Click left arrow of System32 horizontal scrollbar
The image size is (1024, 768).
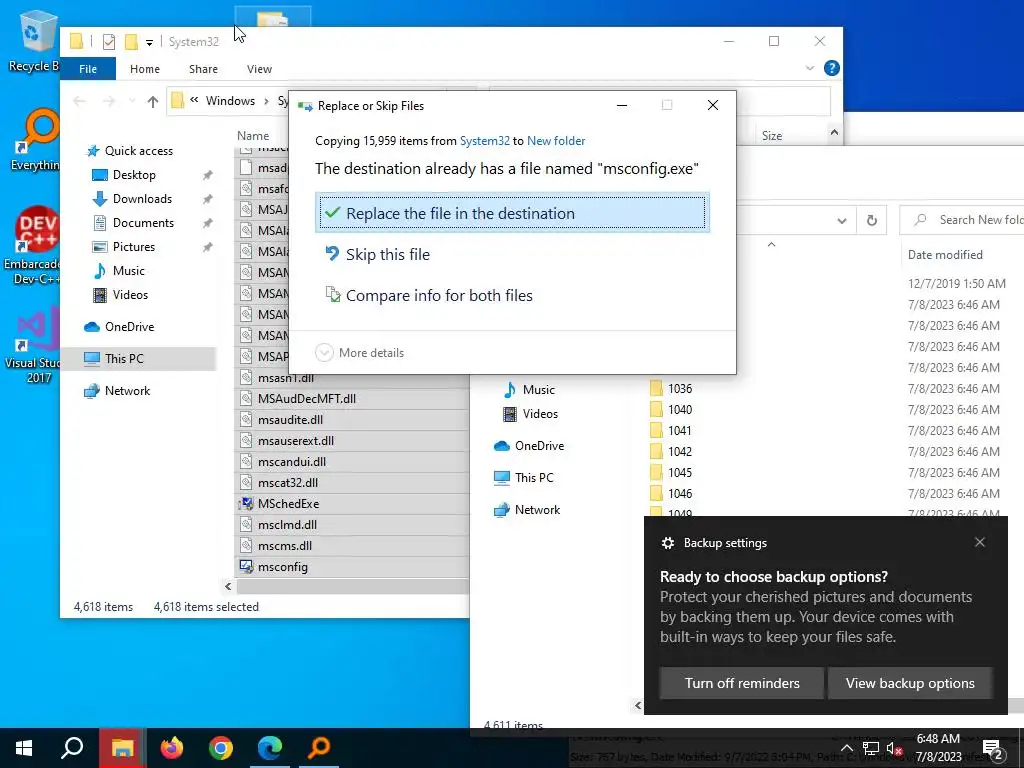coord(228,586)
